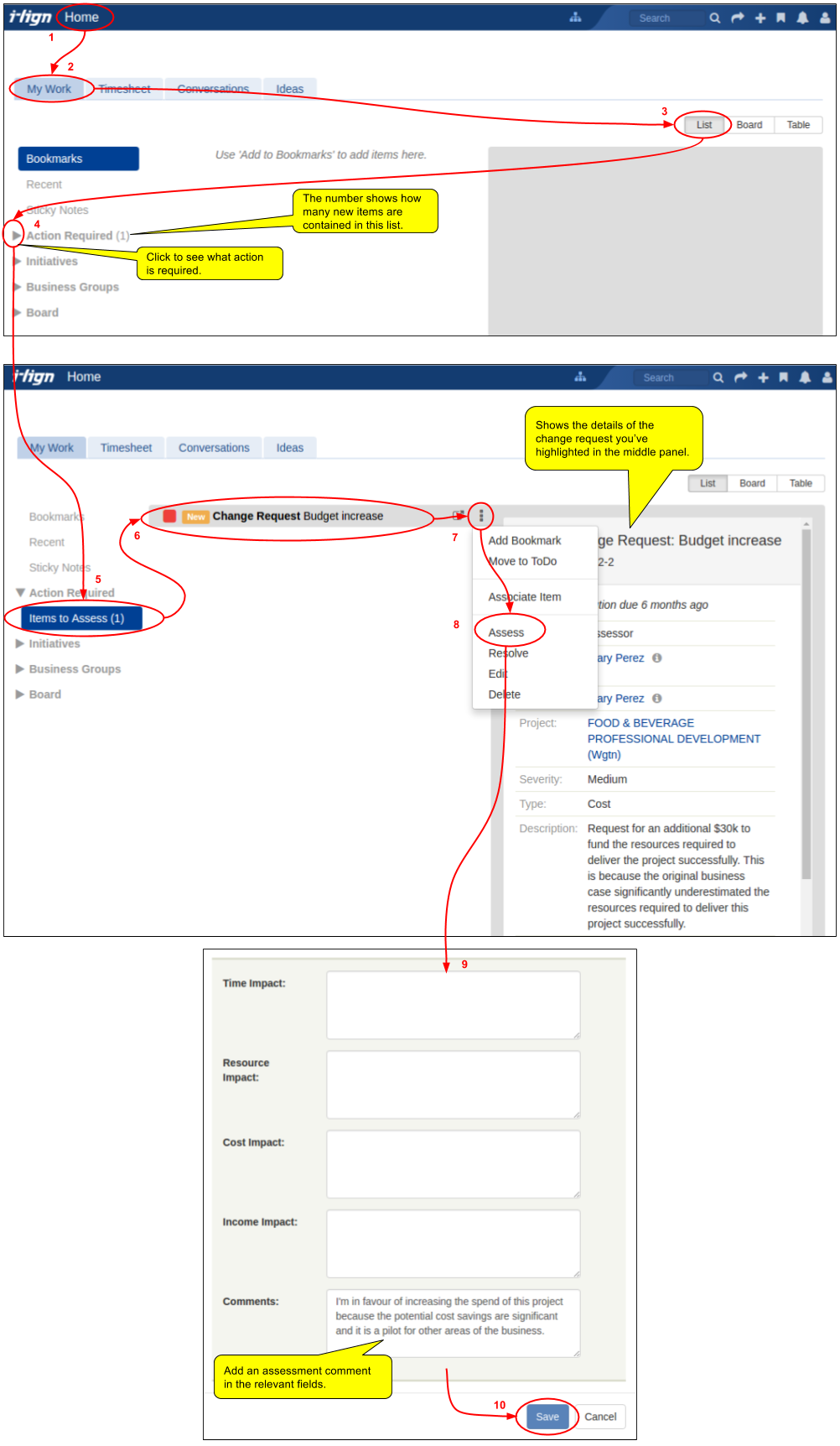This screenshot has width=840, height=1446.
Task: Expand Board sidebar node in top screenshot
Action: click(x=18, y=313)
